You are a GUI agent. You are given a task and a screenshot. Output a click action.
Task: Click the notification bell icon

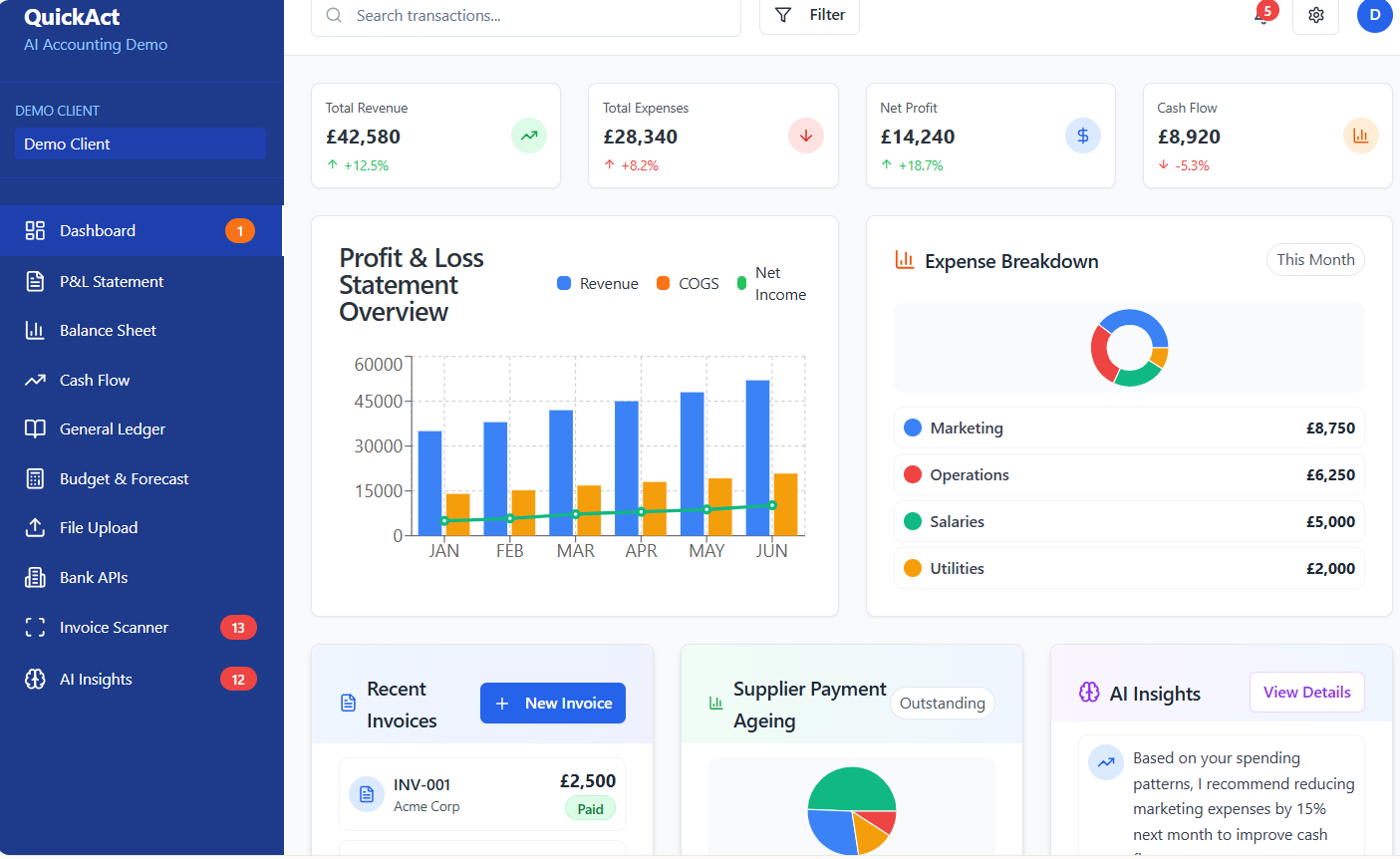(x=1262, y=16)
